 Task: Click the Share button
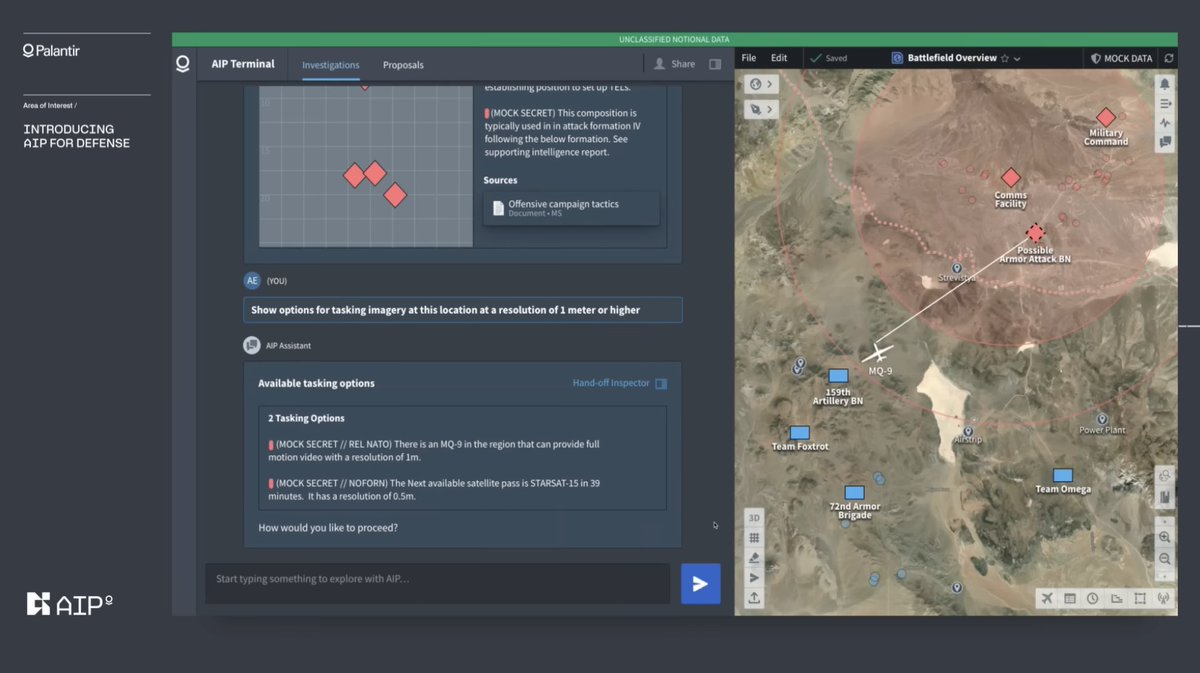pyautogui.click(x=674, y=64)
